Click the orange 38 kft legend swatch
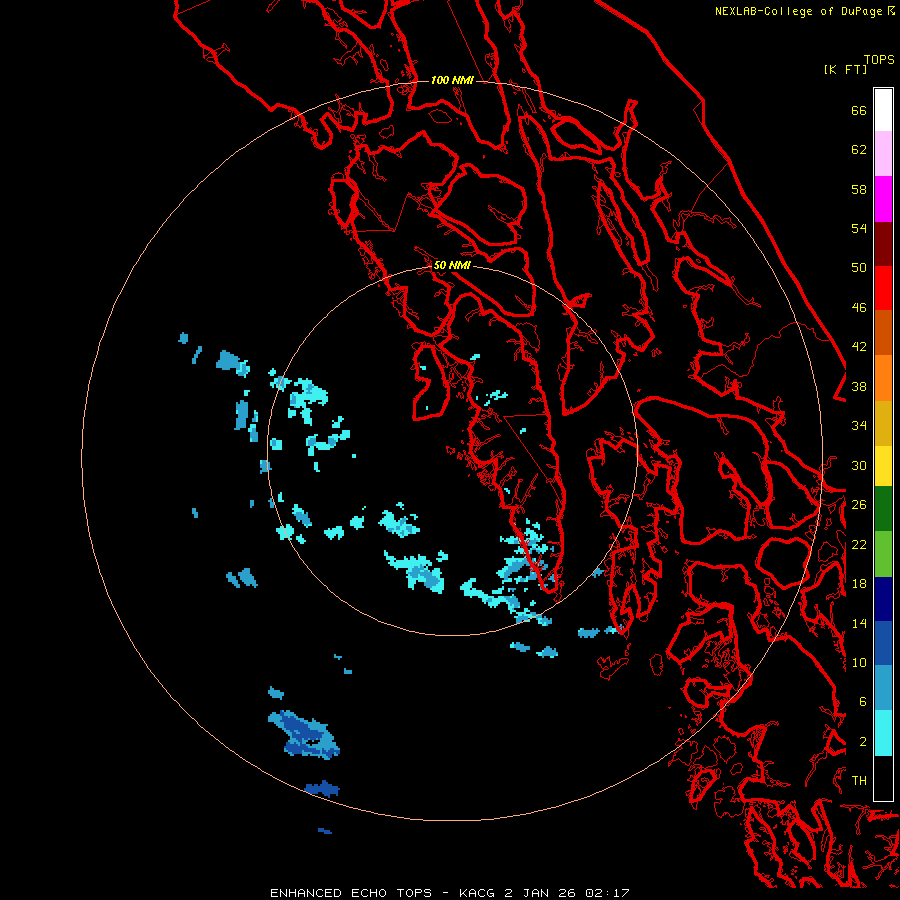Screen dimensions: 900x900 pyautogui.click(x=883, y=378)
